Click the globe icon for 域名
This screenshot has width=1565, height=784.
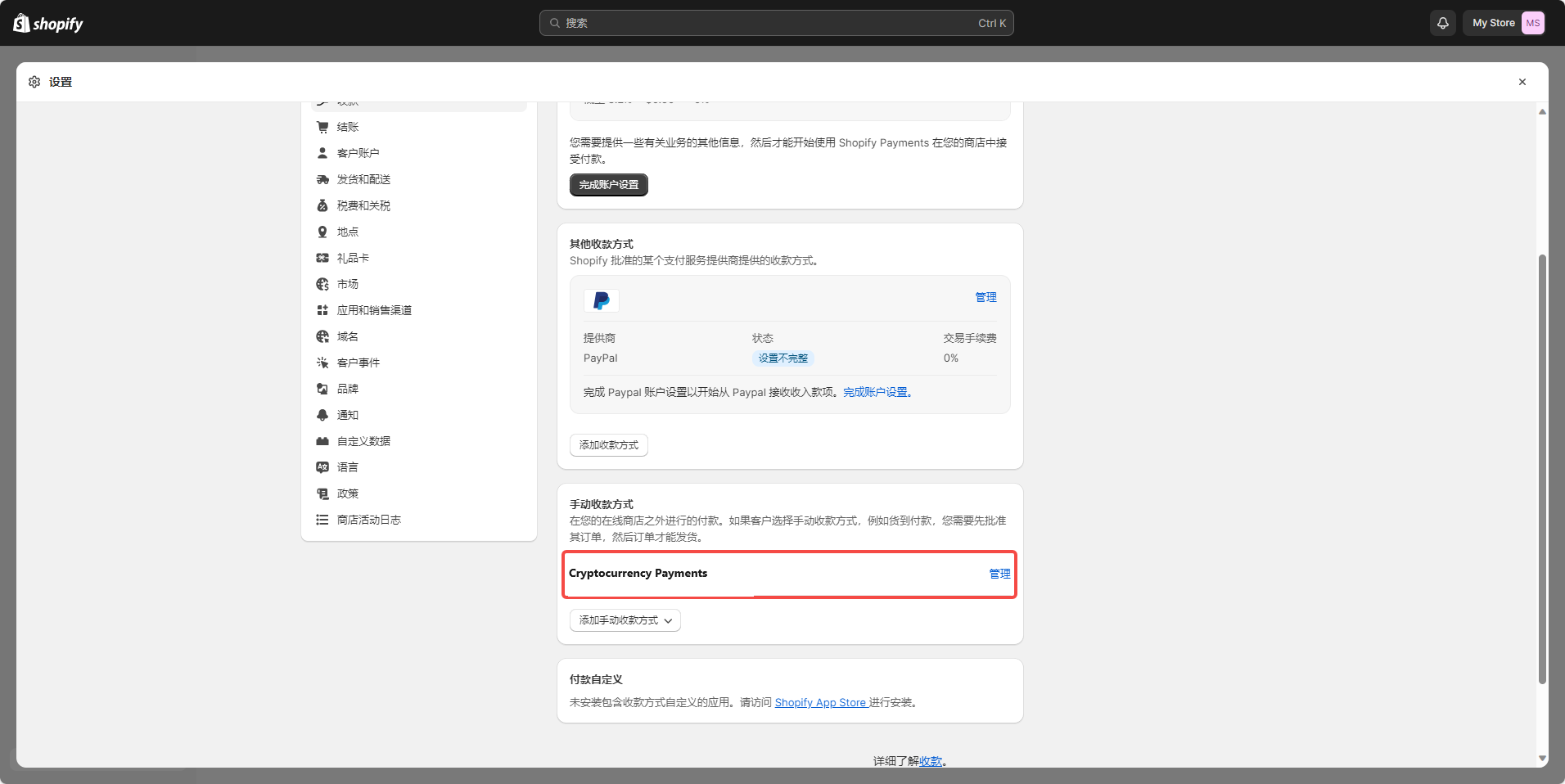click(322, 336)
